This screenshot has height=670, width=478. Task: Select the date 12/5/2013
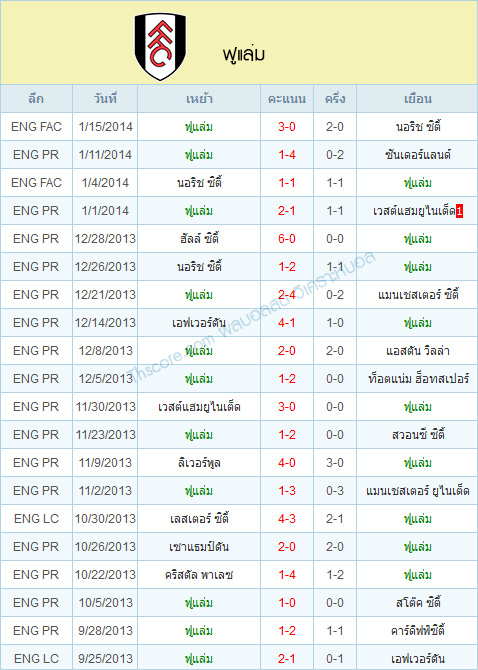pyautogui.click(x=105, y=379)
